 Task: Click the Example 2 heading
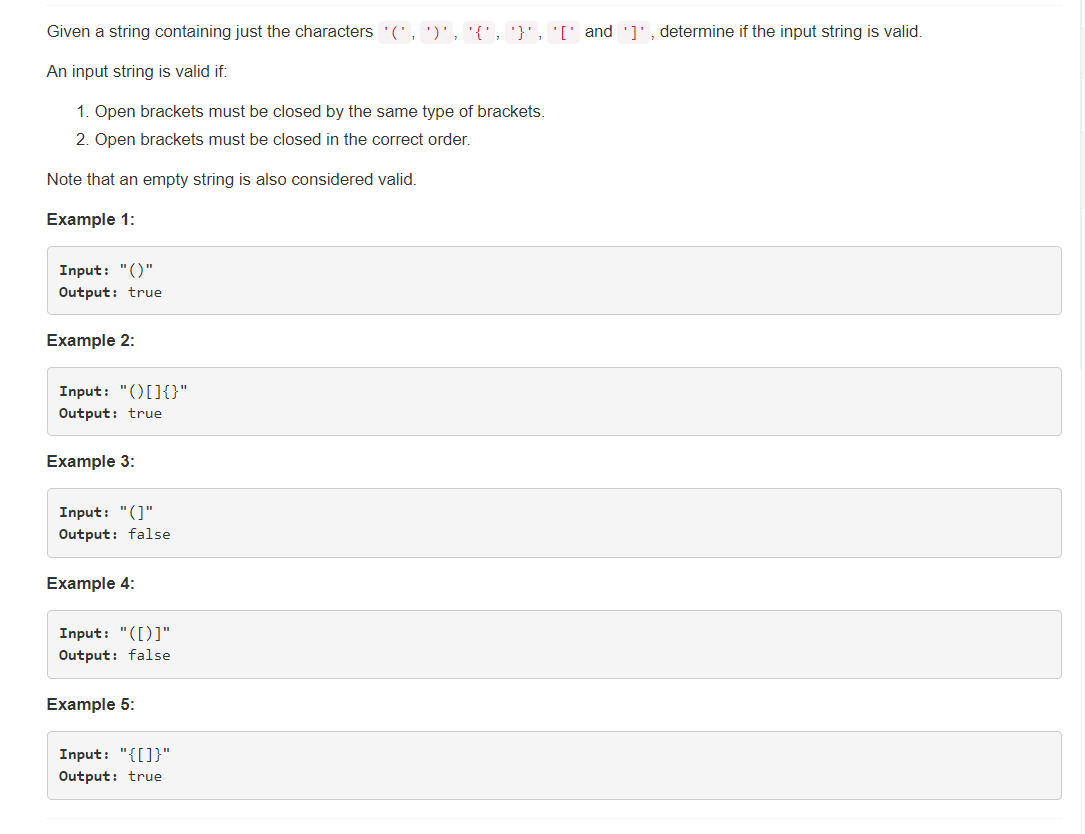click(x=91, y=341)
